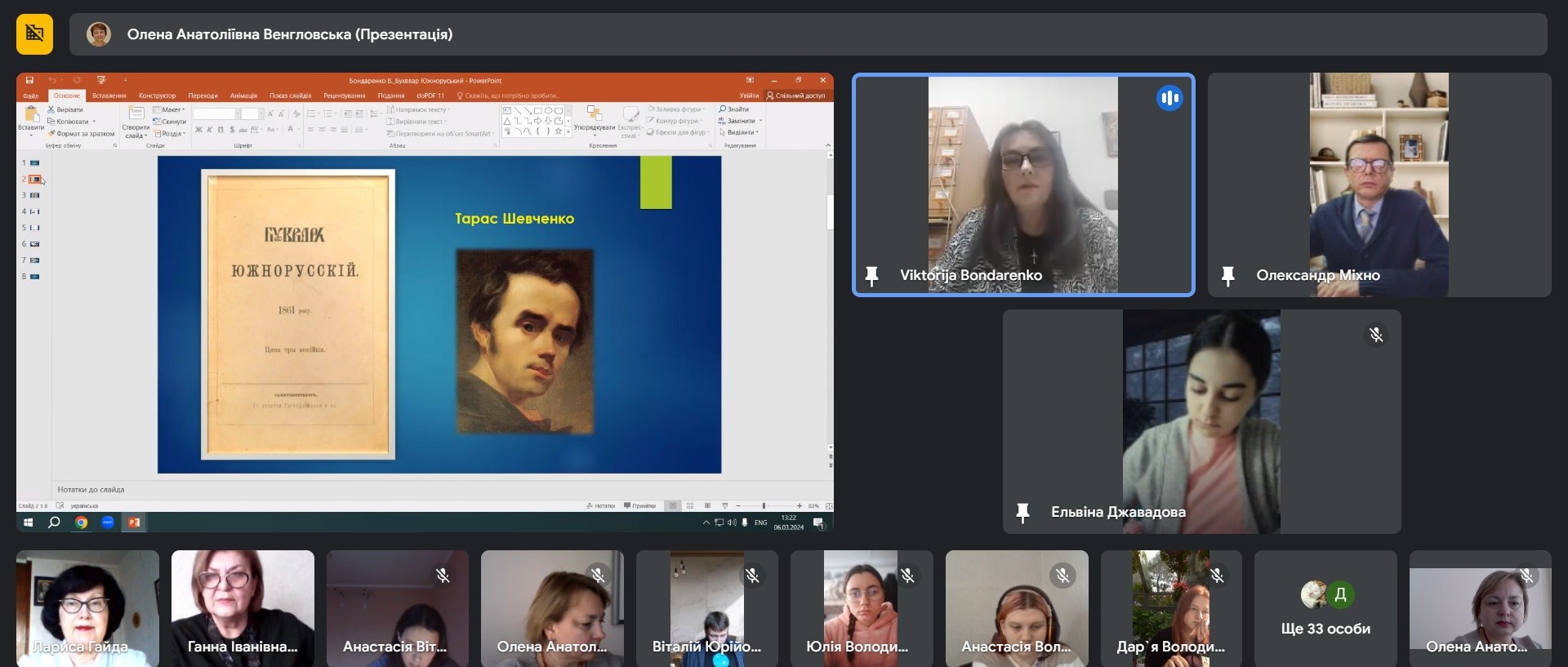Screen dimensions: 1568x667
Task: Expand the Виділити dropdown in the editing group
Action: (x=740, y=132)
